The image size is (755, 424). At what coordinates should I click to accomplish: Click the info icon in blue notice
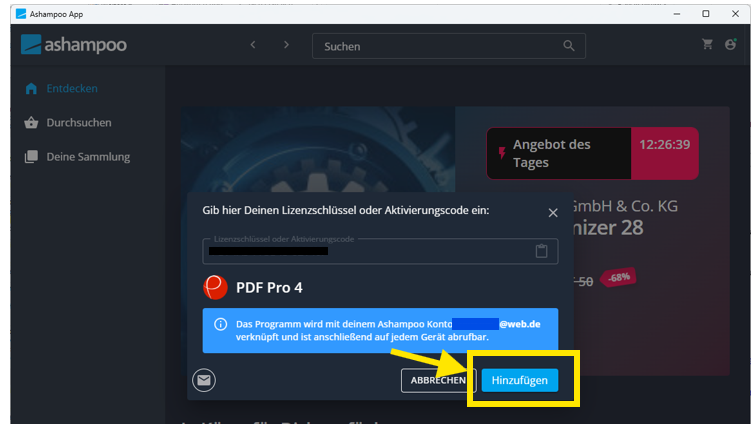[221, 324]
